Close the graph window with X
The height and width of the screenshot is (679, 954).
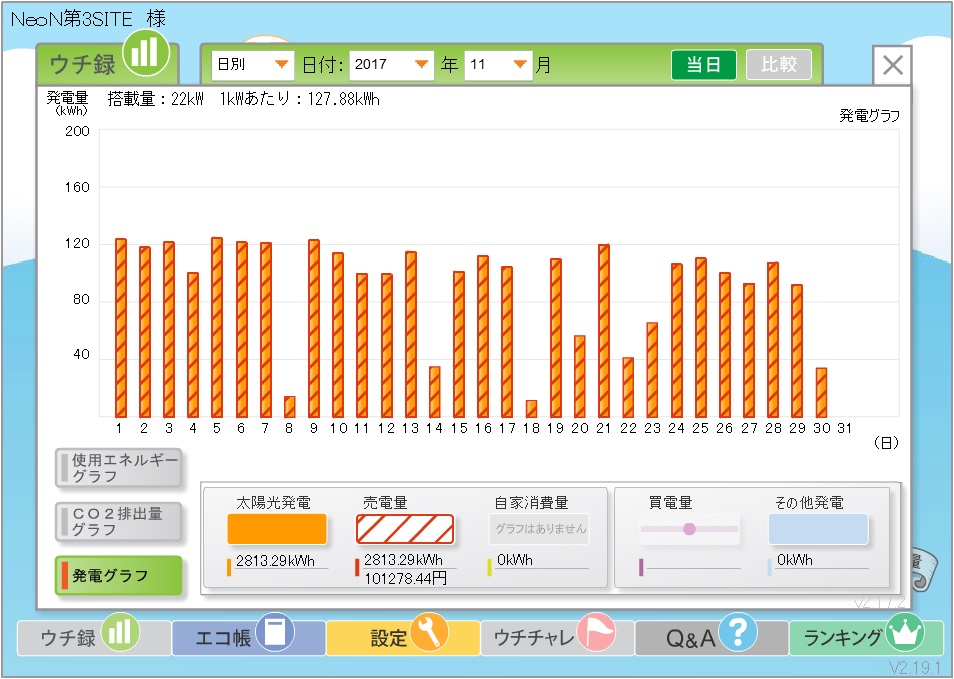click(893, 65)
